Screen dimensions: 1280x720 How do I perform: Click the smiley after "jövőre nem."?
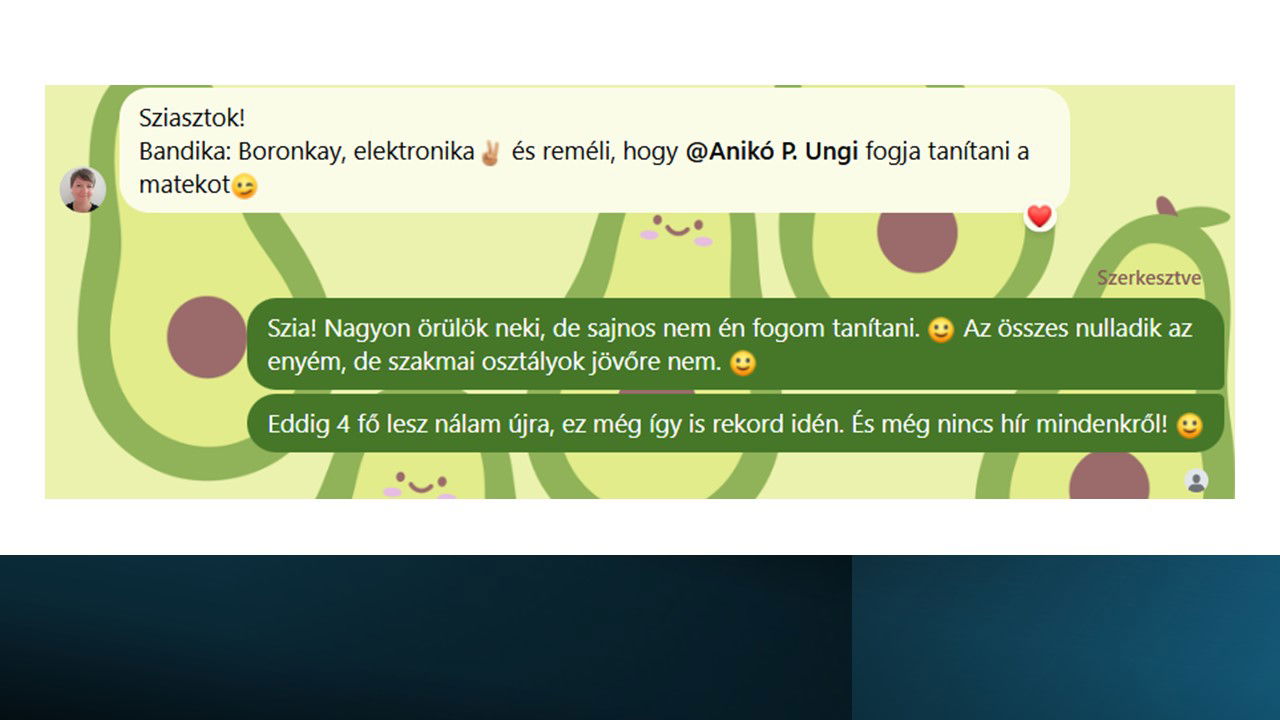point(742,363)
